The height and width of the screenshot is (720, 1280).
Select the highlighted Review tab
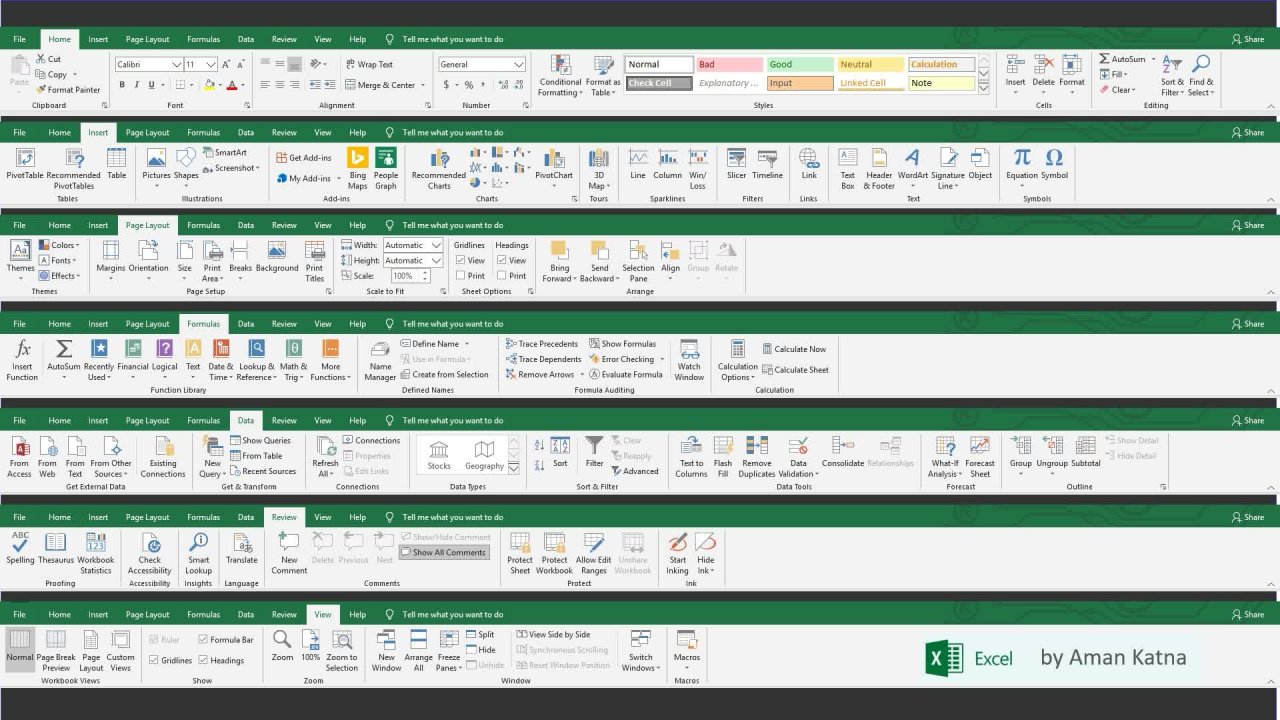(284, 517)
